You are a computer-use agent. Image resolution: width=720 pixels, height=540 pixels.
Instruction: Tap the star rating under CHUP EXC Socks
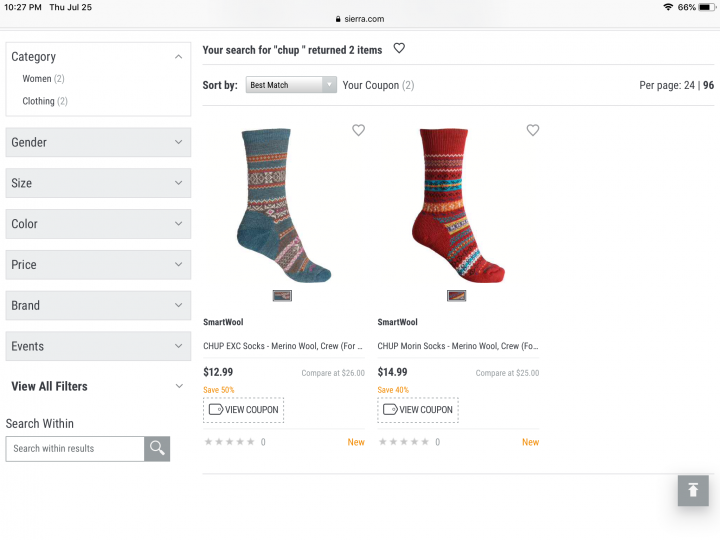[229, 442]
